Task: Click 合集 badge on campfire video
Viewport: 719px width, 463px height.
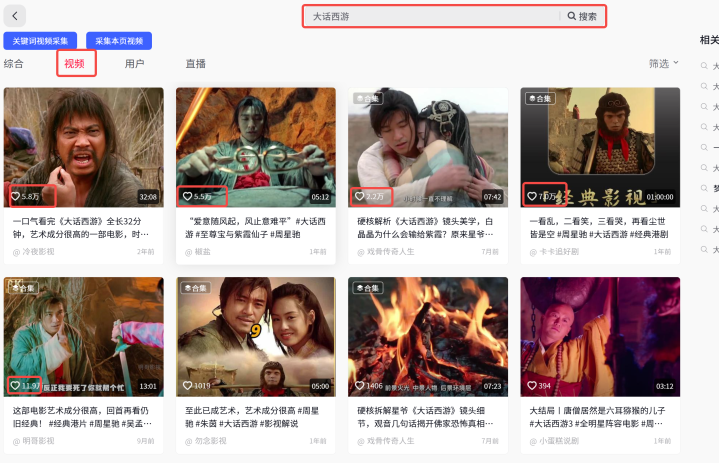Action: 368,288
